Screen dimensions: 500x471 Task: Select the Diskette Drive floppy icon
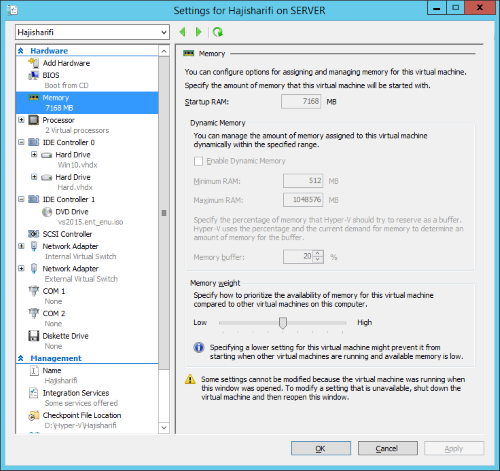pyautogui.click(x=34, y=336)
